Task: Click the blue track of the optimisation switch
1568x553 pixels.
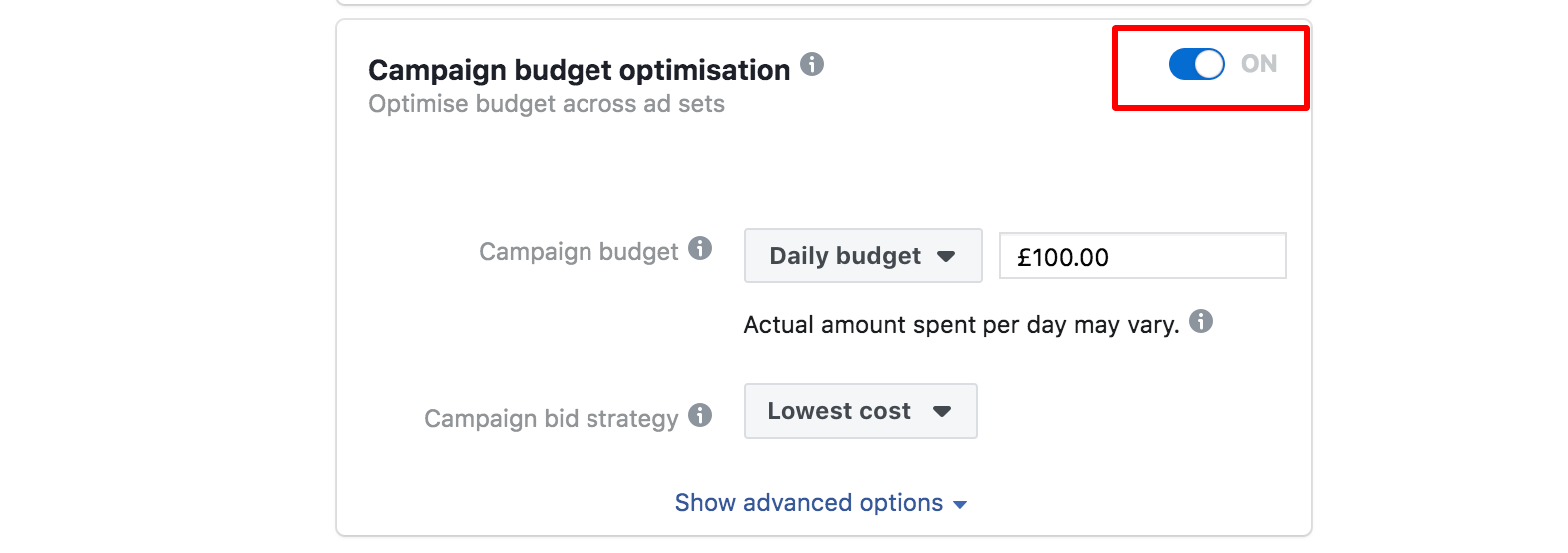Action: click(1181, 64)
